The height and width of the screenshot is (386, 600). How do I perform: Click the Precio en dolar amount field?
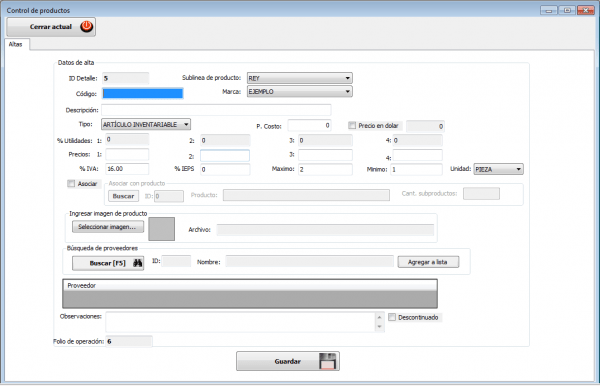click(x=425, y=126)
